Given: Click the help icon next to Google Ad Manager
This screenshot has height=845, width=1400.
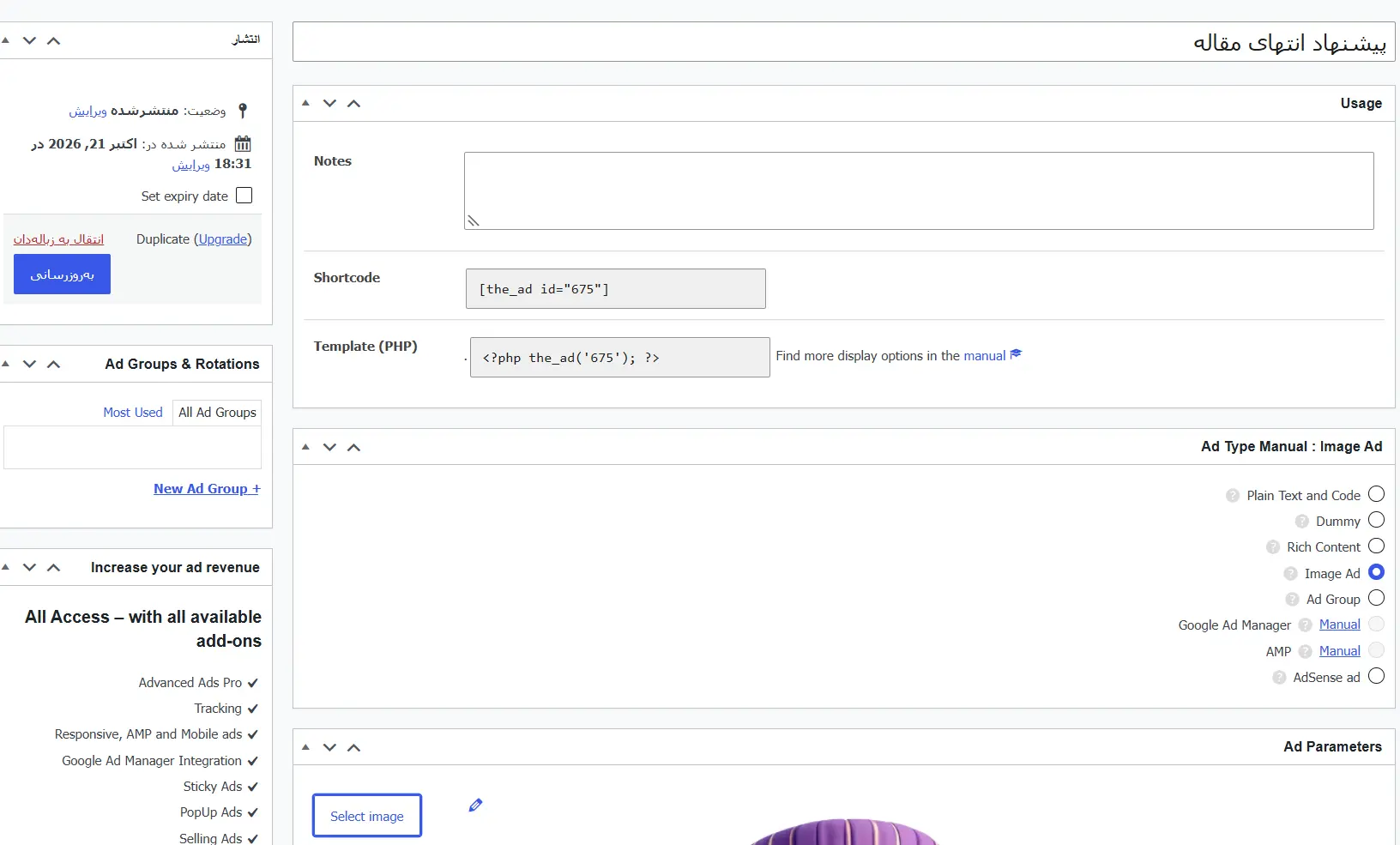Looking at the screenshot, I should pyautogui.click(x=1306, y=625).
